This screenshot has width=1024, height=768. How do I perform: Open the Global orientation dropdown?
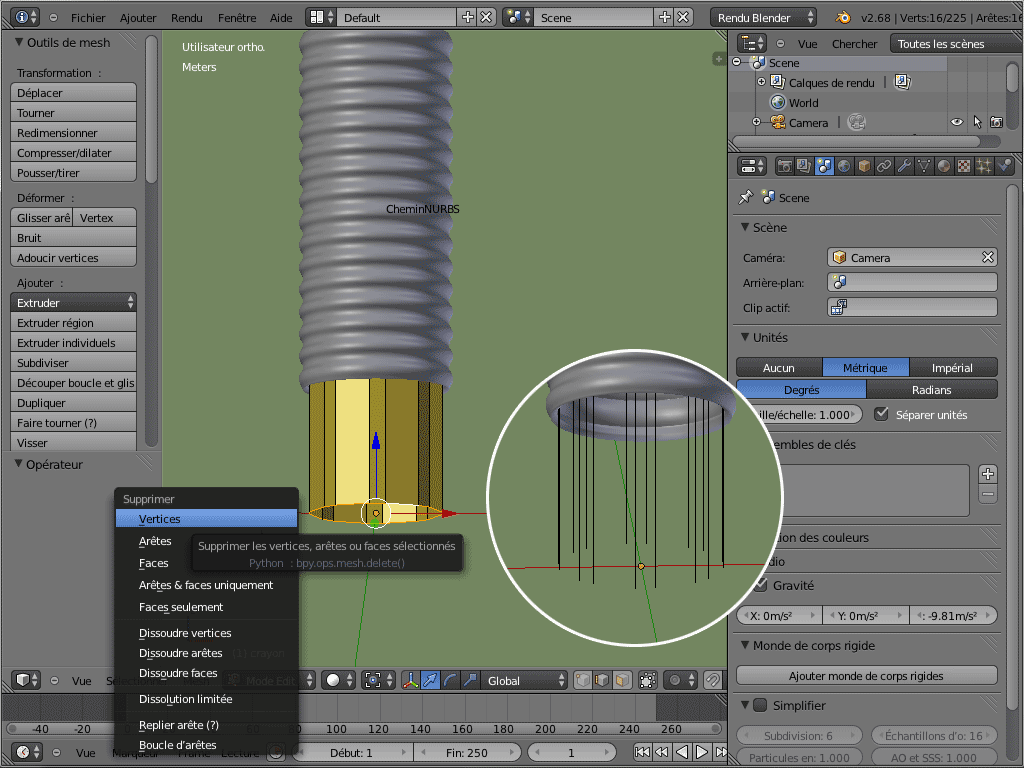pyautogui.click(x=524, y=680)
